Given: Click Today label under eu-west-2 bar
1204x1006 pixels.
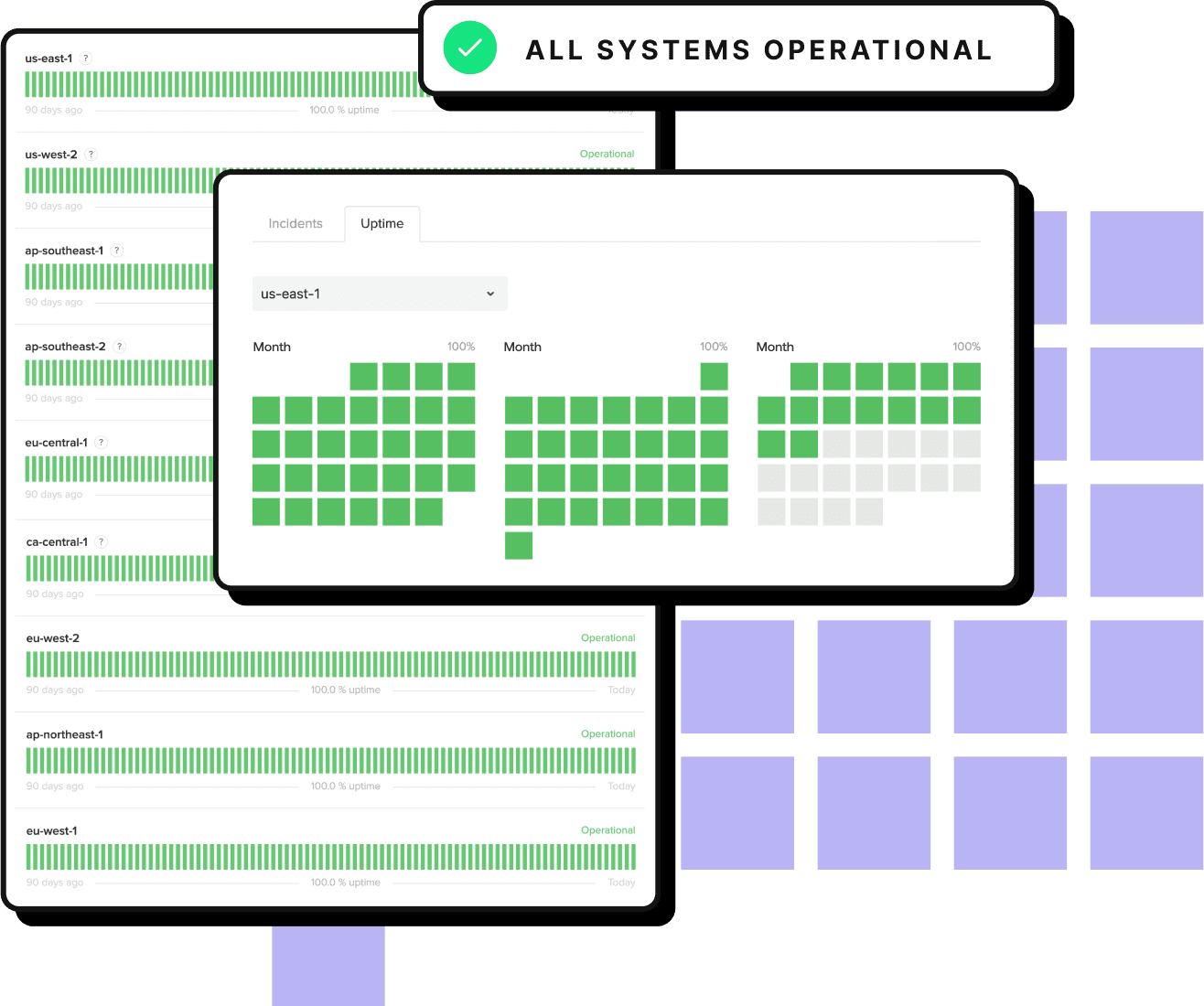Looking at the screenshot, I should coord(622,690).
